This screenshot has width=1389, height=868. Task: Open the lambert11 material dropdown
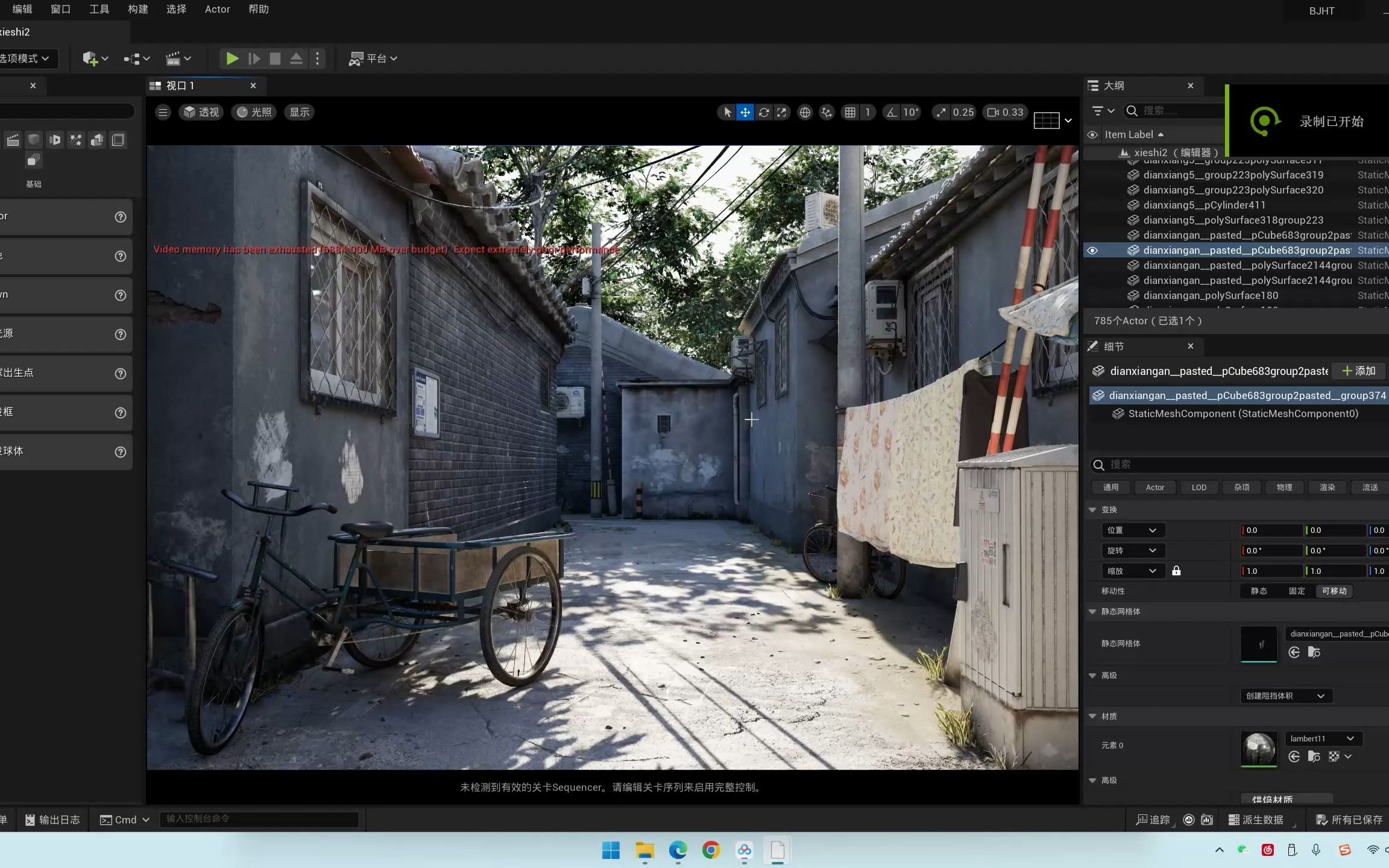(x=1323, y=738)
